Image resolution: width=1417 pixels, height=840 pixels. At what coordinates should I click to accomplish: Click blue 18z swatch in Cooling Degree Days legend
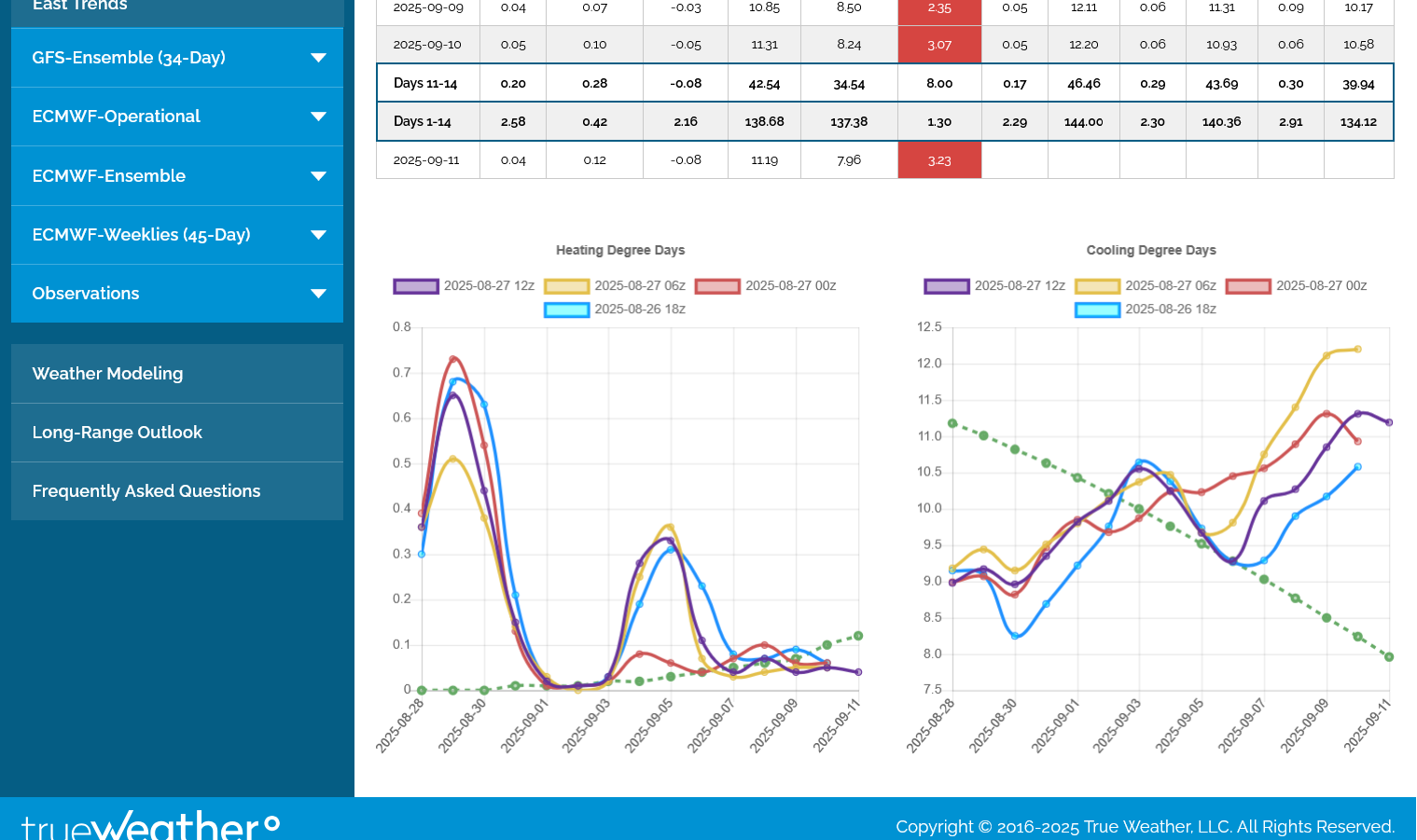coord(1097,310)
